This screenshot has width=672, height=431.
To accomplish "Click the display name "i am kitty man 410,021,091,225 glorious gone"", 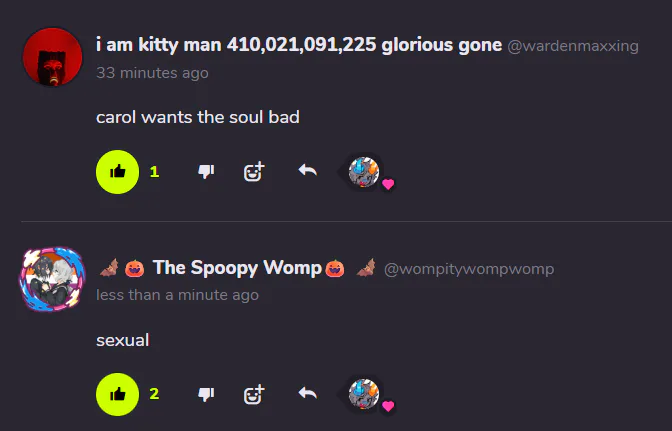I will tap(299, 45).
